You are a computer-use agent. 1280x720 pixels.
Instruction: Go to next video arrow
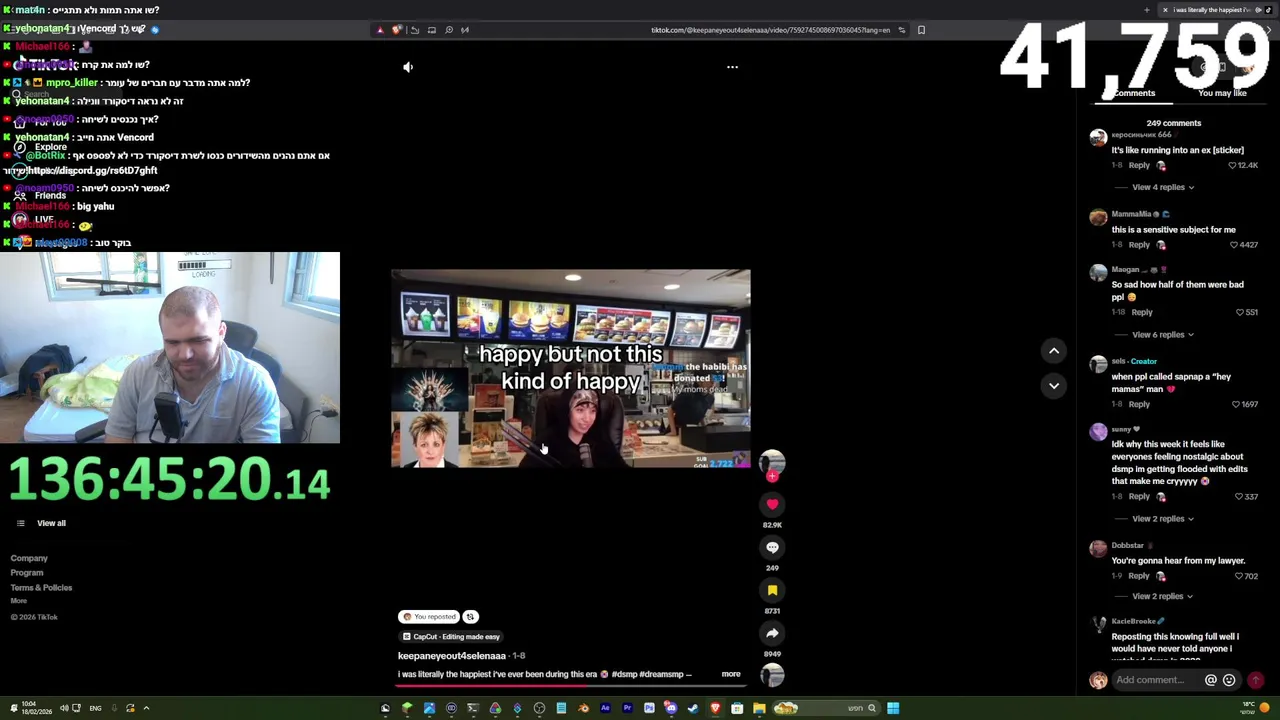tap(1054, 385)
